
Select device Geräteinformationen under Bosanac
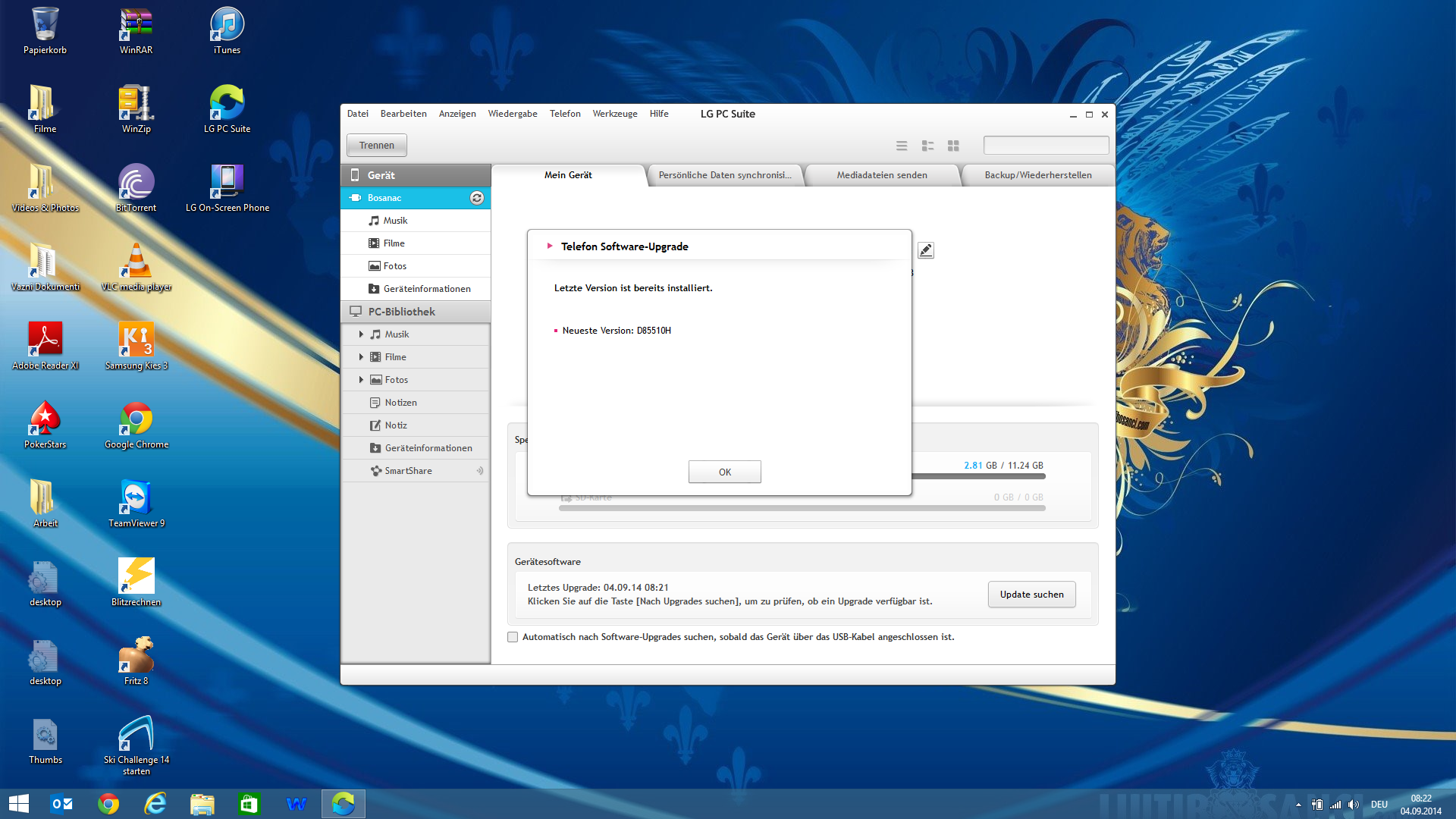(416, 289)
